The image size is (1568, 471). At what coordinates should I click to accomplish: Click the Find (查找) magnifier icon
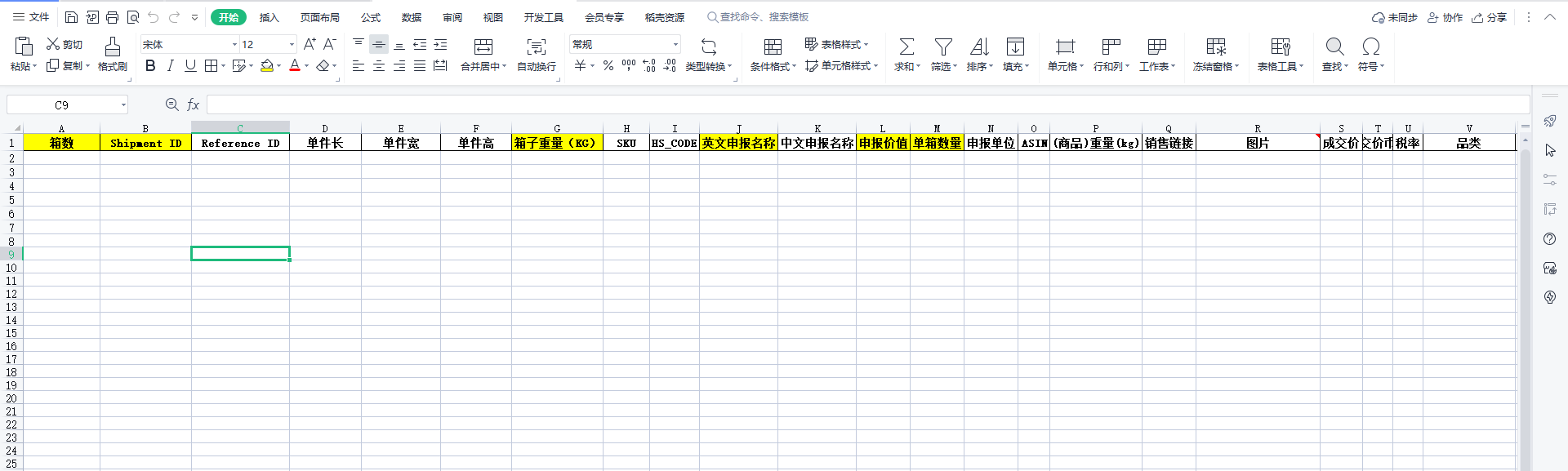tap(1334, 47)
